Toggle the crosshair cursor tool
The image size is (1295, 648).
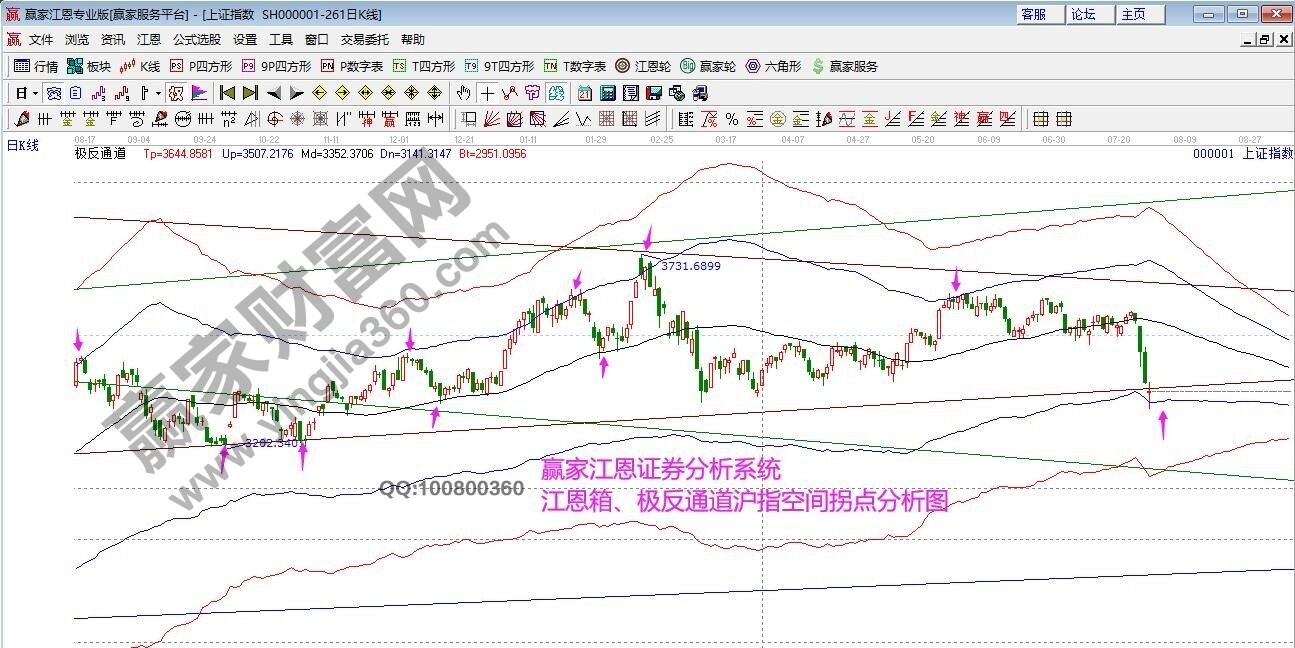pyautogui.click(x=486, y=92)
